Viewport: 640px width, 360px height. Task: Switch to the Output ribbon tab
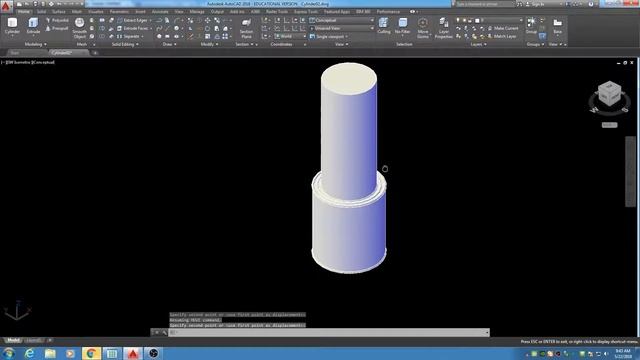pos(217,12)
